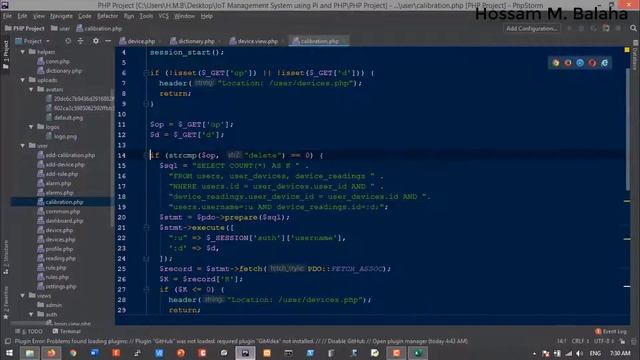This screenshot has width=640, height=360.
Task: Click the locate-file target icon in Project panel
Action: [x=68, y=41]
